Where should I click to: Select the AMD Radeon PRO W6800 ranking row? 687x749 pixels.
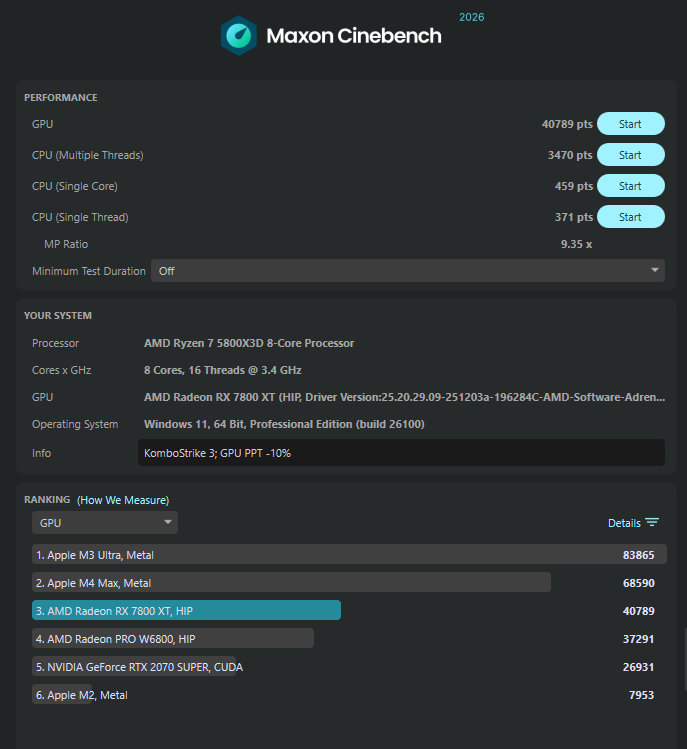pyautogui.click(x=349, y=639)
